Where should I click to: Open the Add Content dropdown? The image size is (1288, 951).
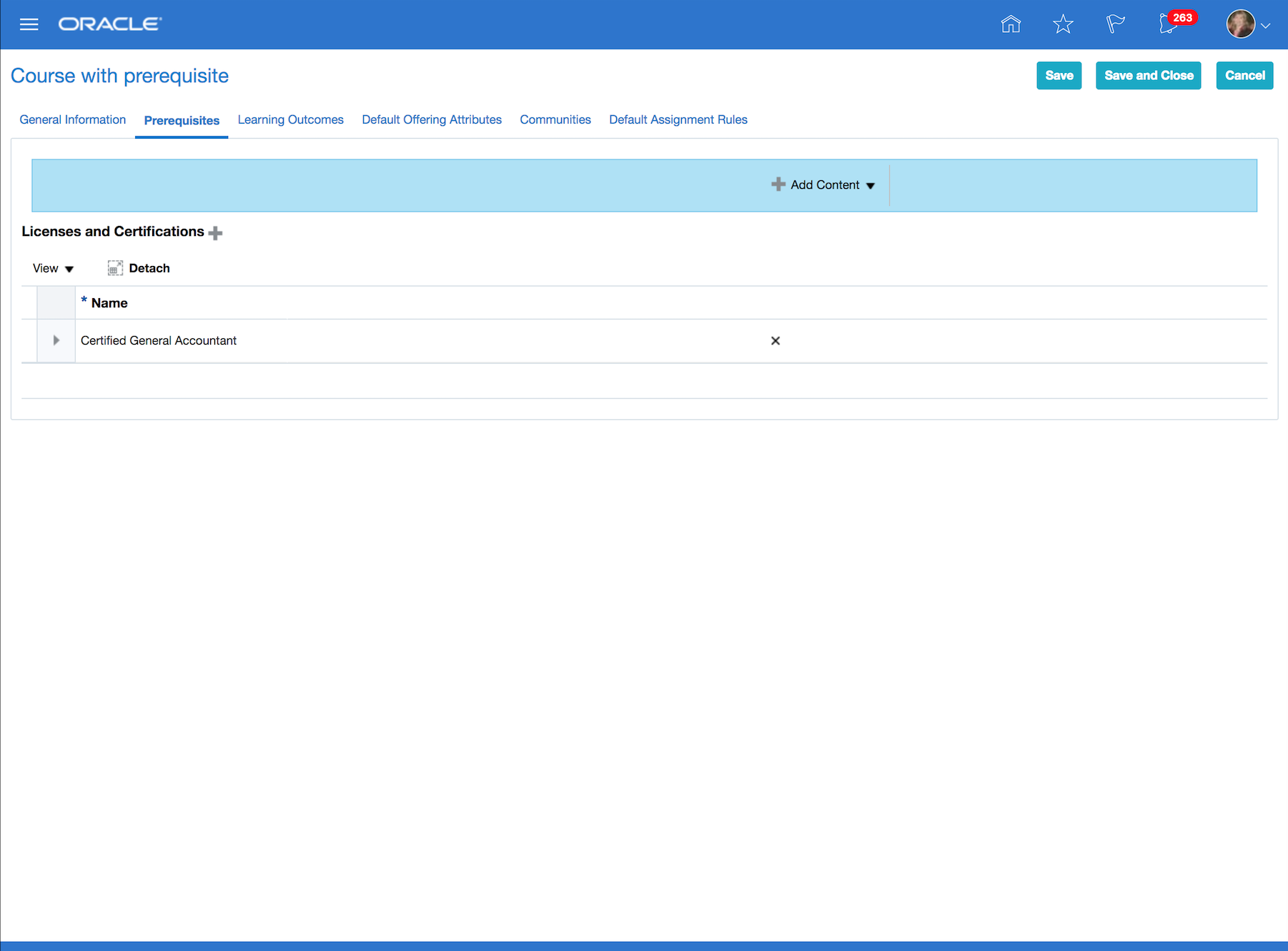click(823, 185)
